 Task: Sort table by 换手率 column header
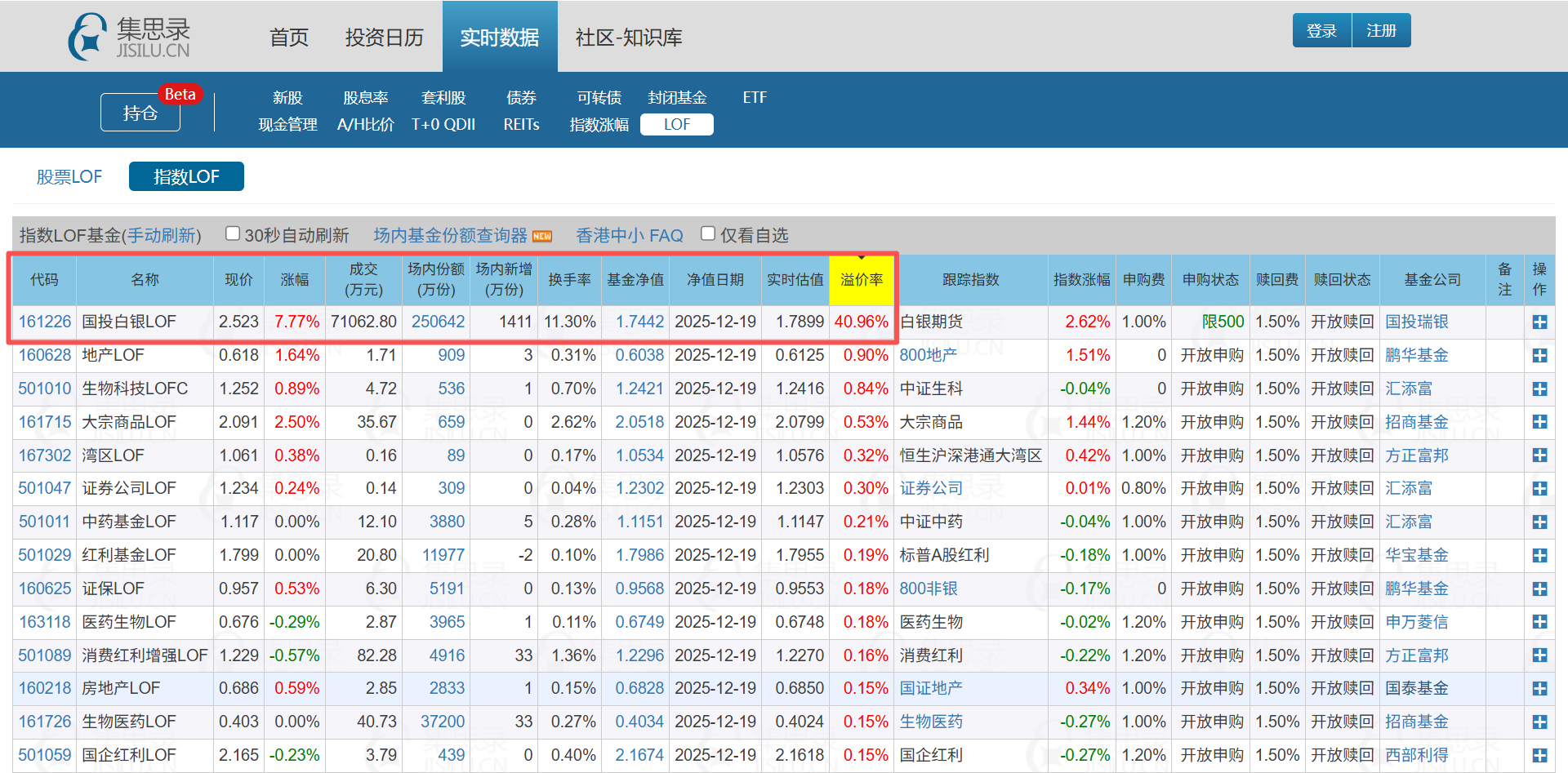[569, 280]
